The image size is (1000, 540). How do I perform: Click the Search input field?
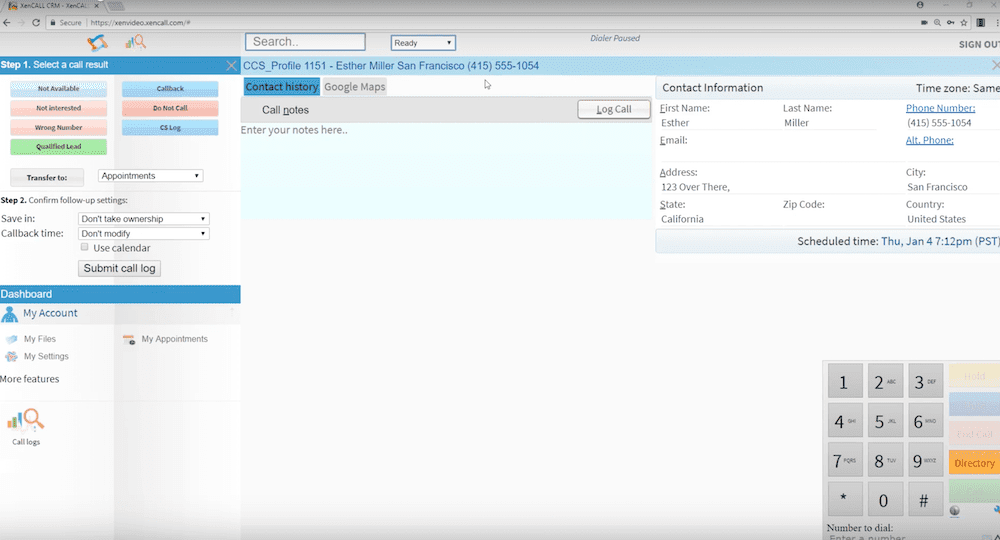coord(305,42)
